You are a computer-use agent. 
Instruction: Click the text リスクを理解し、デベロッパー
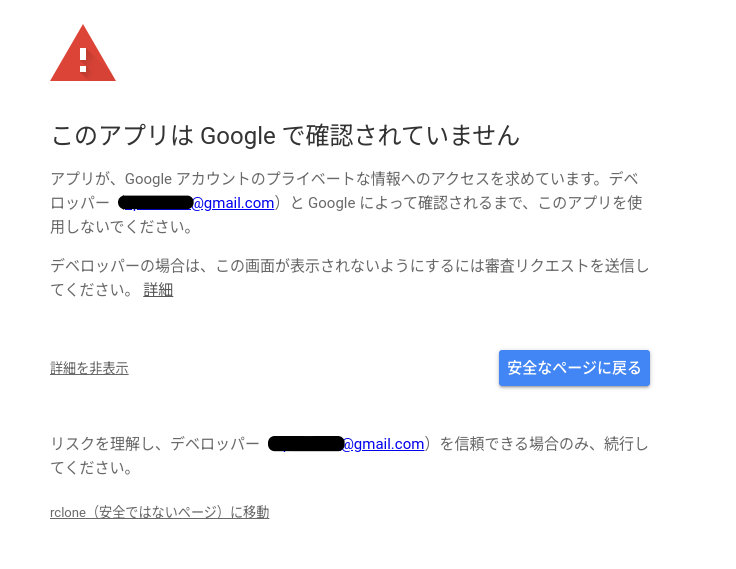(x=155, y=444)
